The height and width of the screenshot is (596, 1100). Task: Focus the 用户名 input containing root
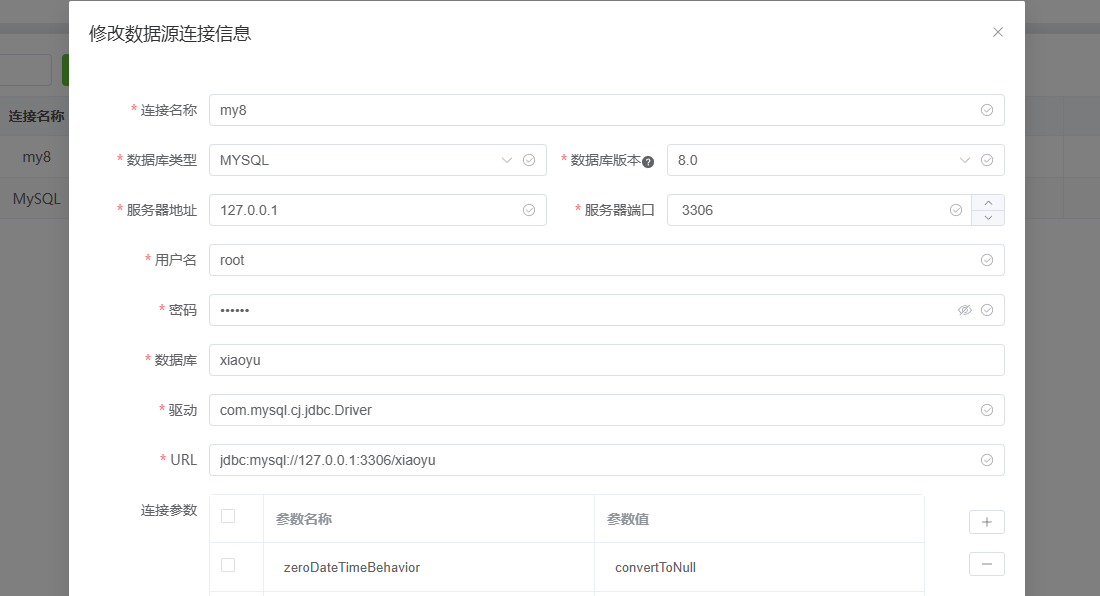click(x=607, y=260)
